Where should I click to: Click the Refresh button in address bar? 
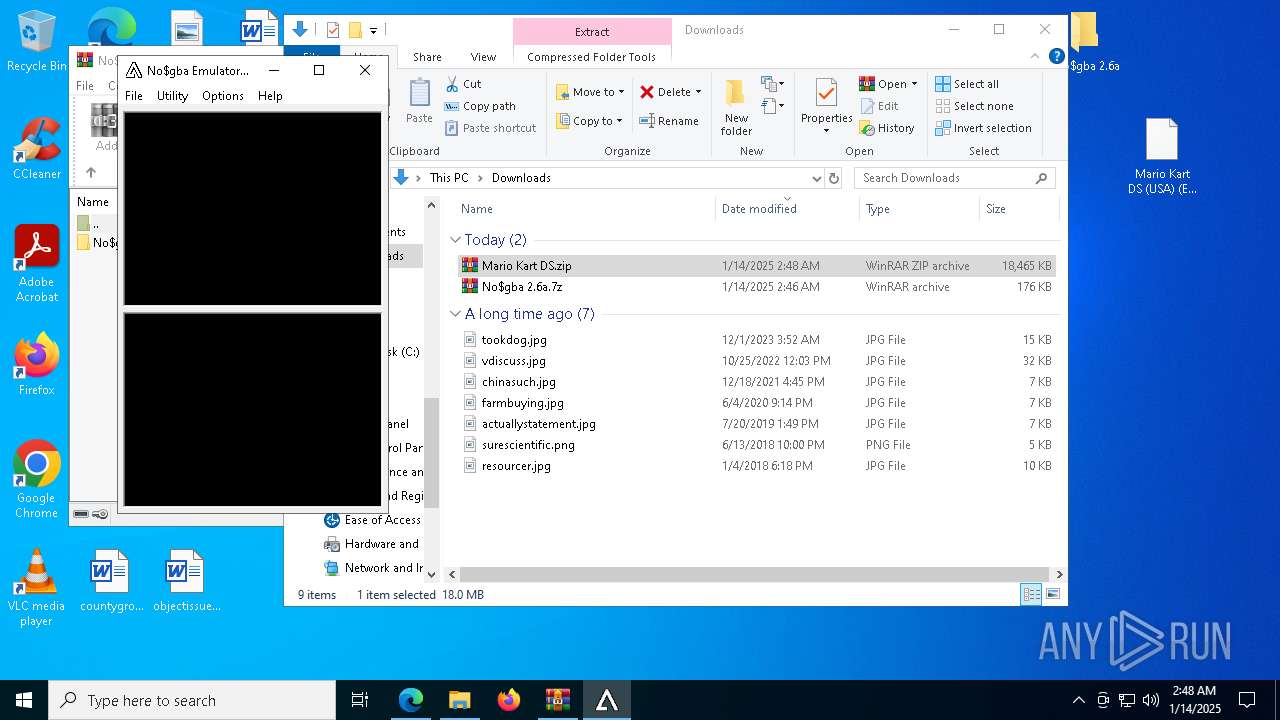coord(834,178)
